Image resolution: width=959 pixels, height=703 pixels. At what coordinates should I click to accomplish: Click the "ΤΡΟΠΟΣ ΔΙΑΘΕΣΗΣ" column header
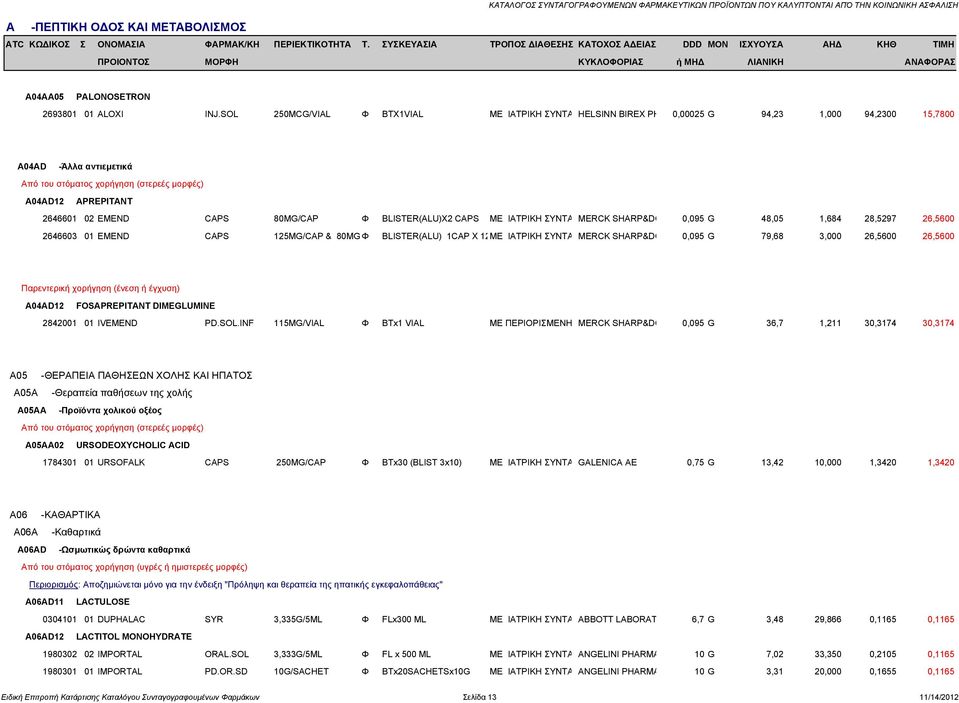(531, 44)
